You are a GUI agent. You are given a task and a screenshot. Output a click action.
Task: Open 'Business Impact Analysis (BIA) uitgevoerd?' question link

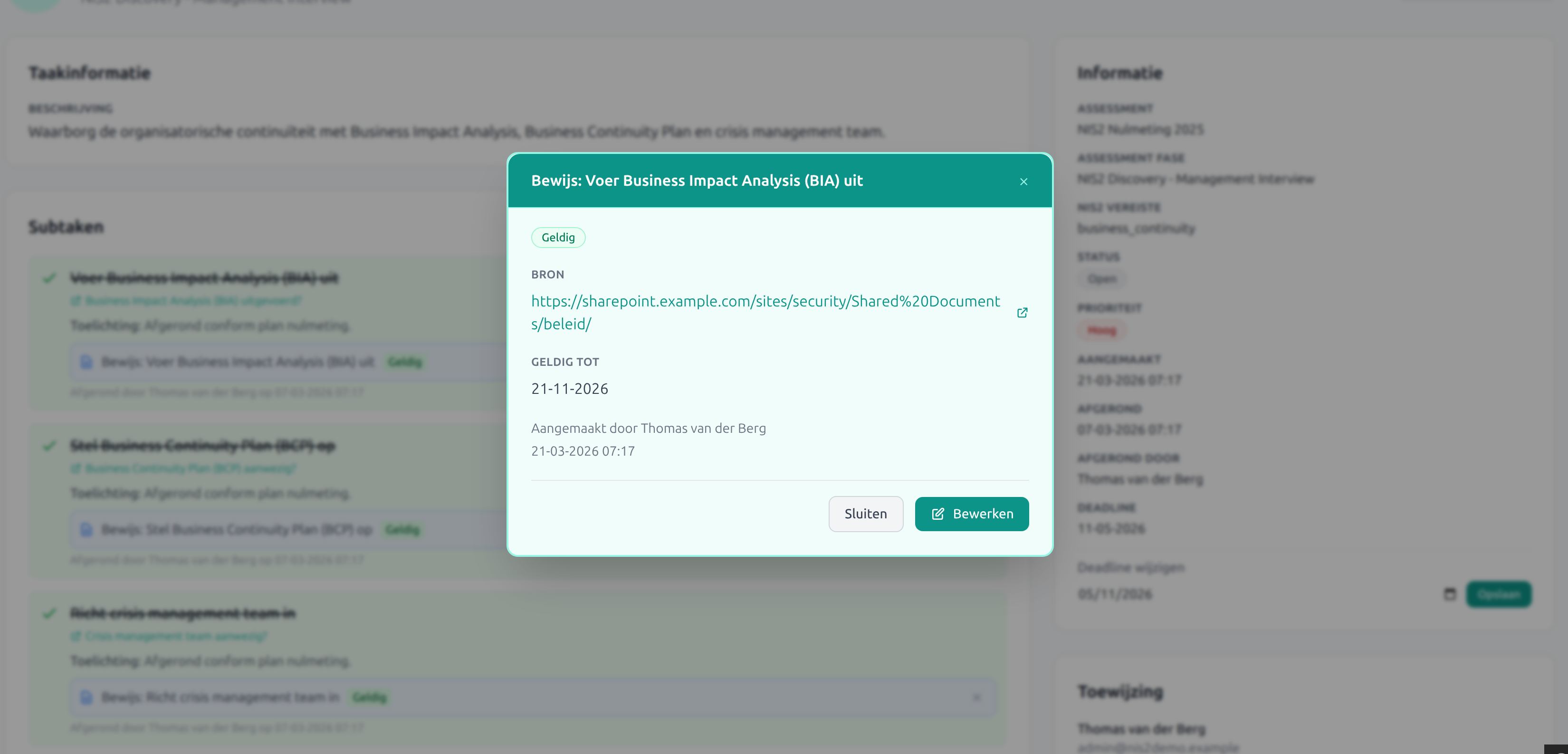pyautogui.click(x=192, y=301)
